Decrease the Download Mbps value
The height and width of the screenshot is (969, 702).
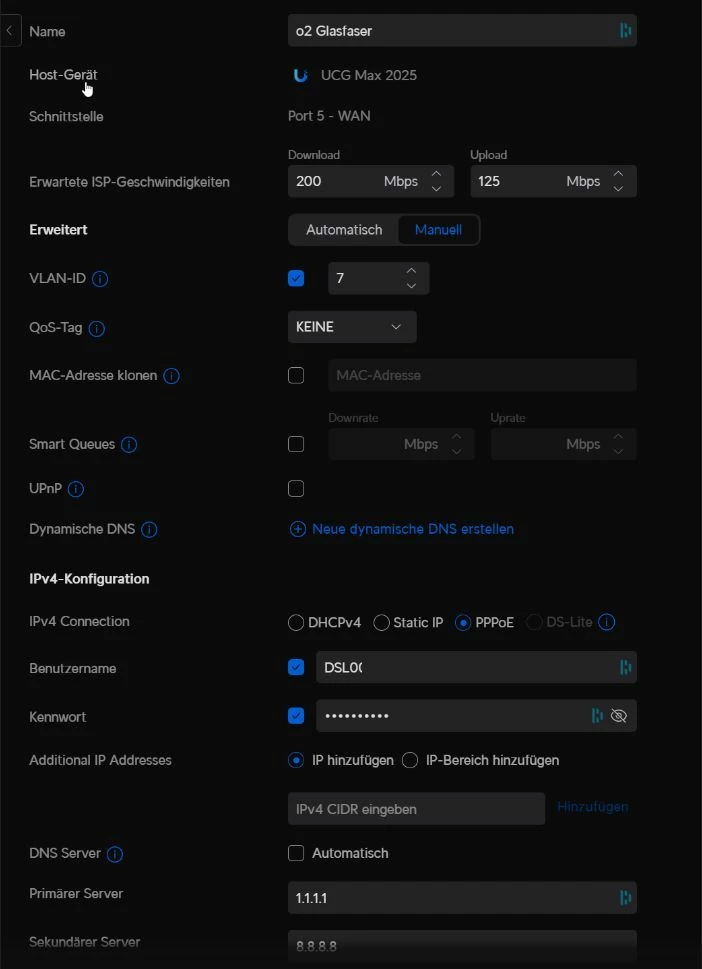point(436,188)
